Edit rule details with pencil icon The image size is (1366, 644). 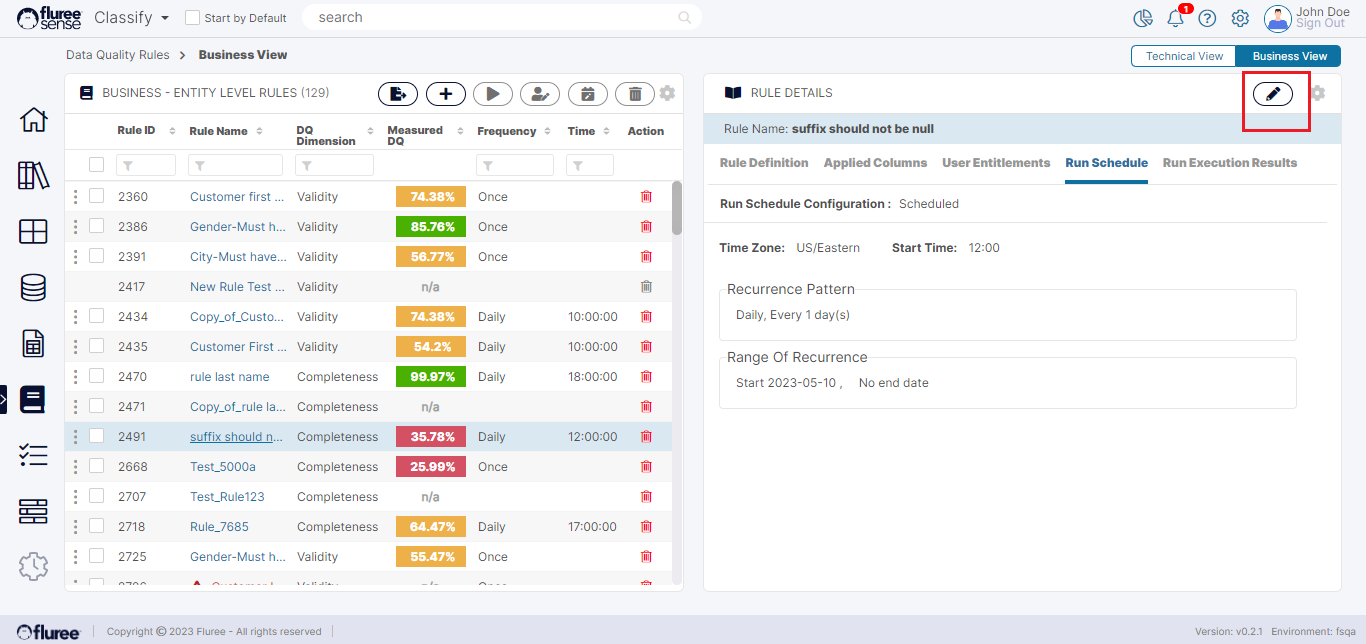coord(1272,93)
